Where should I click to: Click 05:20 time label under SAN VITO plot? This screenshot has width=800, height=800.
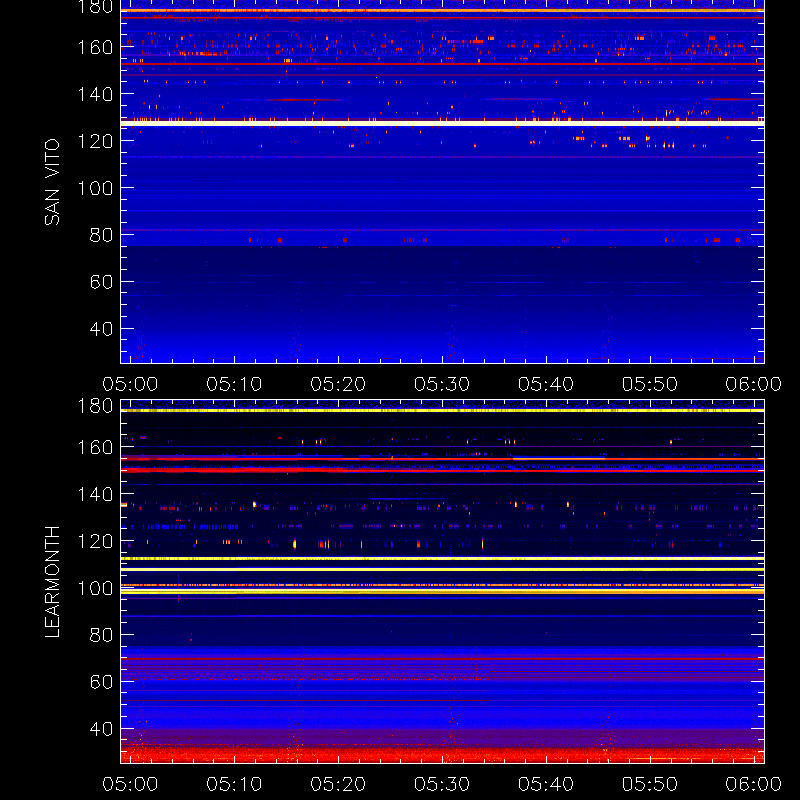point(338,384)
